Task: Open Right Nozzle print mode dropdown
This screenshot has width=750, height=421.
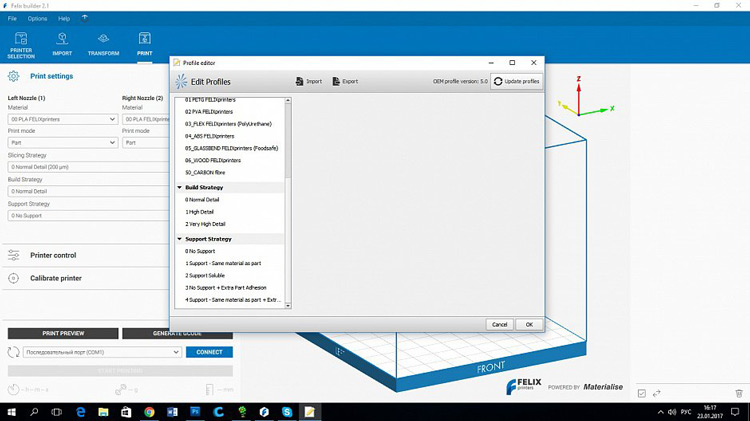Action: [x=146, y=143]
